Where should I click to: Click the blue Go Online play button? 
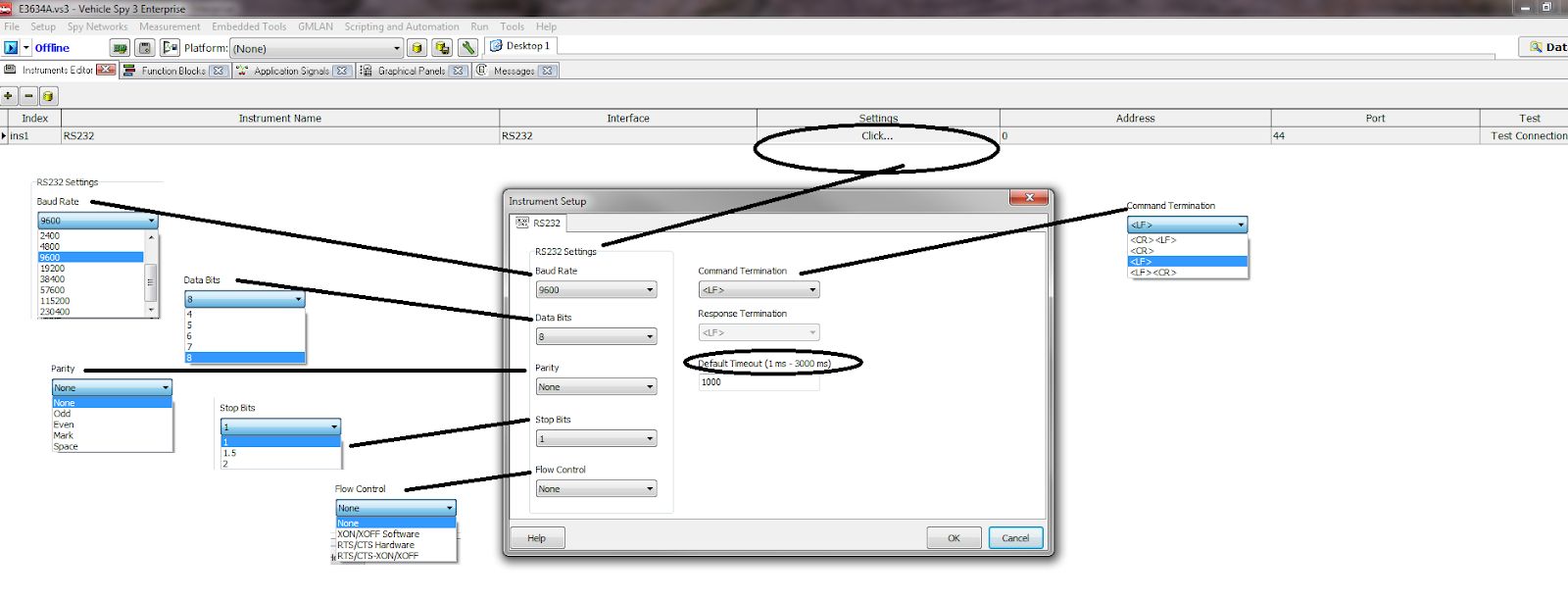click(11, 48)
